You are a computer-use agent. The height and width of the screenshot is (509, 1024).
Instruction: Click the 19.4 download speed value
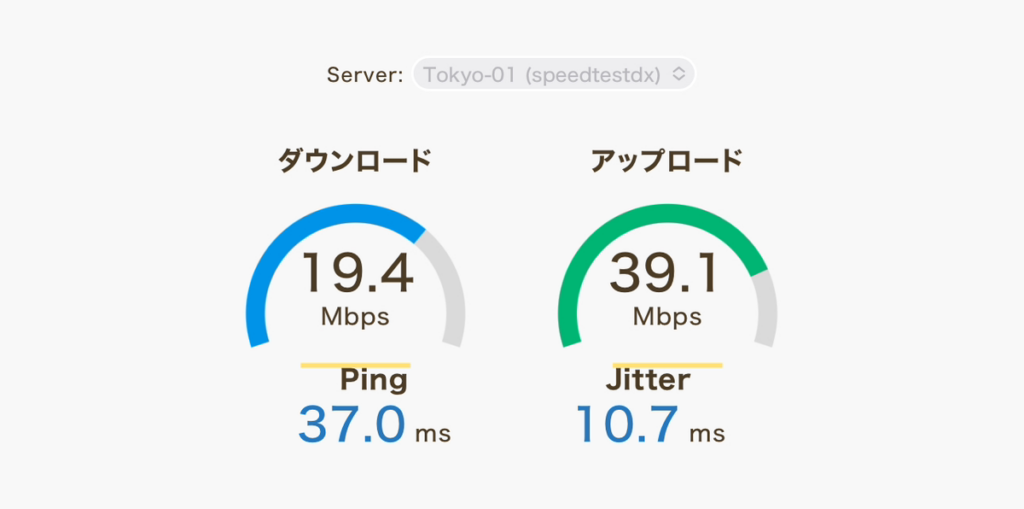(x=357, y=274)
